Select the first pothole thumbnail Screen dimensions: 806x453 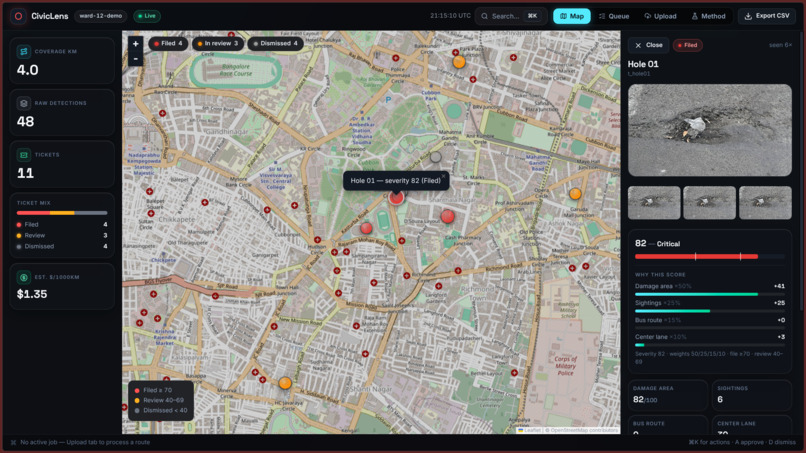coord(654,203)
